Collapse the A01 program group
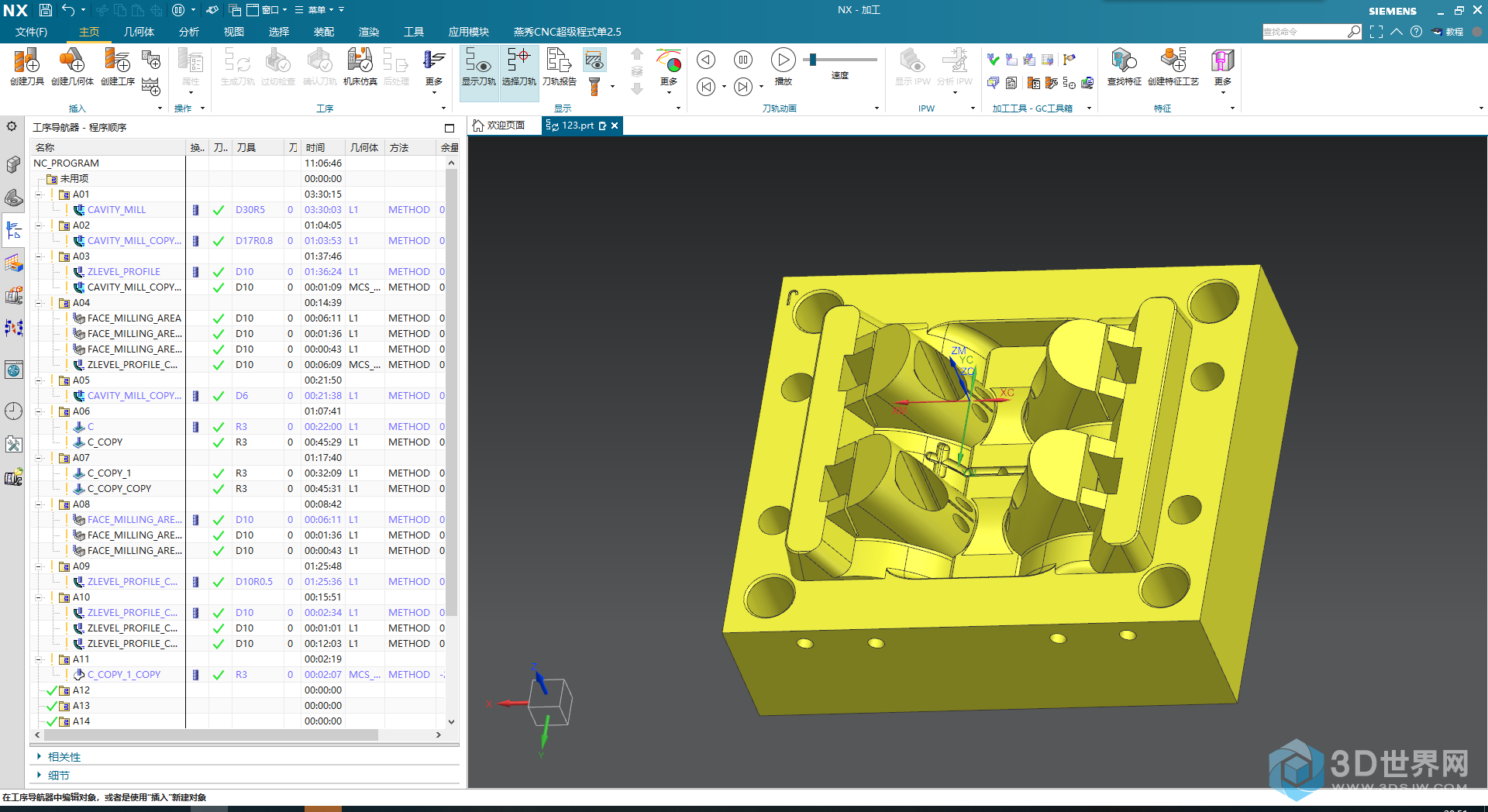The height and width of the screenshot is (812, 1488). click(x=38, y=194)
